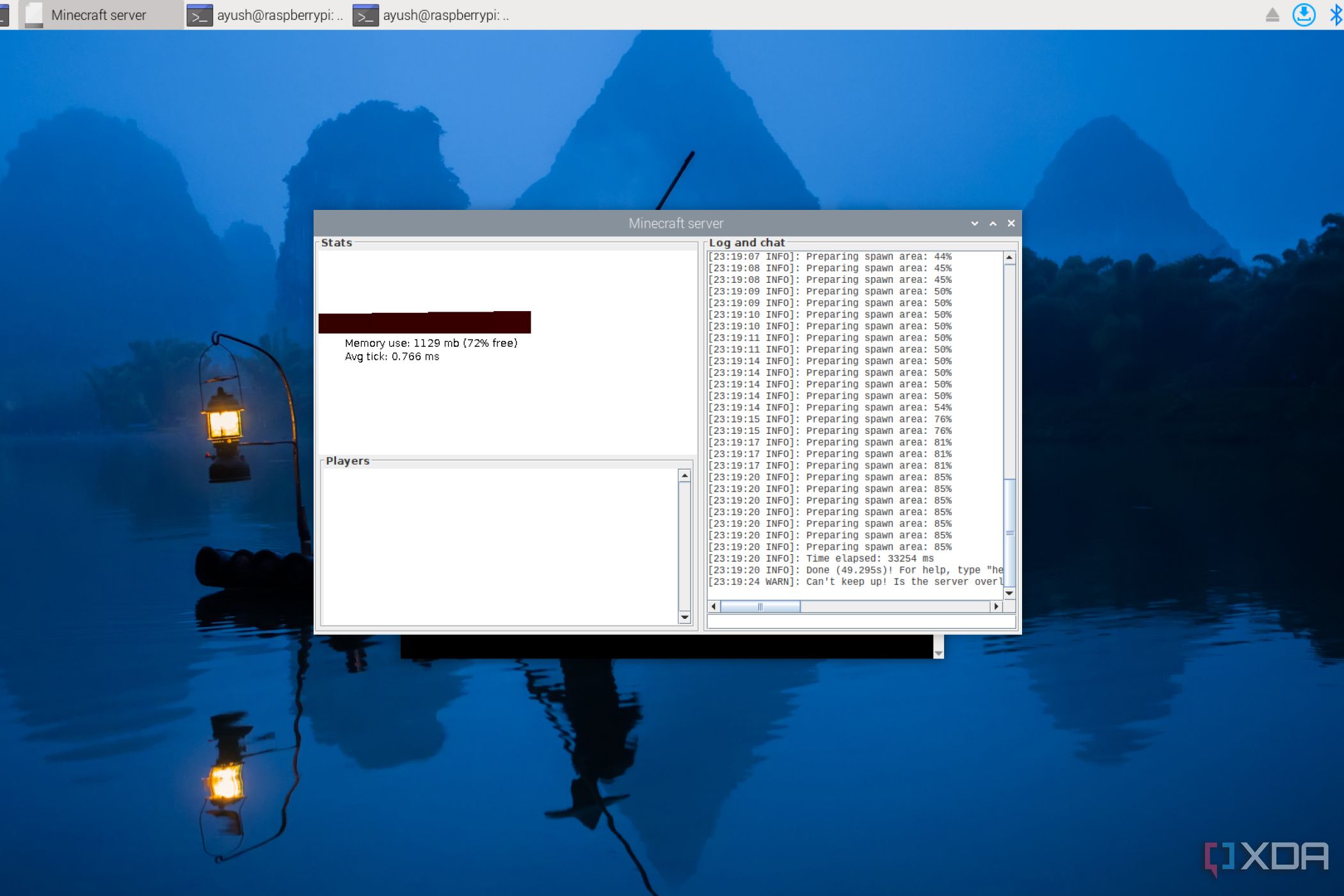Close the Minecraft server window
This screenshot has height=896, width=1344.
(1011, 223)
